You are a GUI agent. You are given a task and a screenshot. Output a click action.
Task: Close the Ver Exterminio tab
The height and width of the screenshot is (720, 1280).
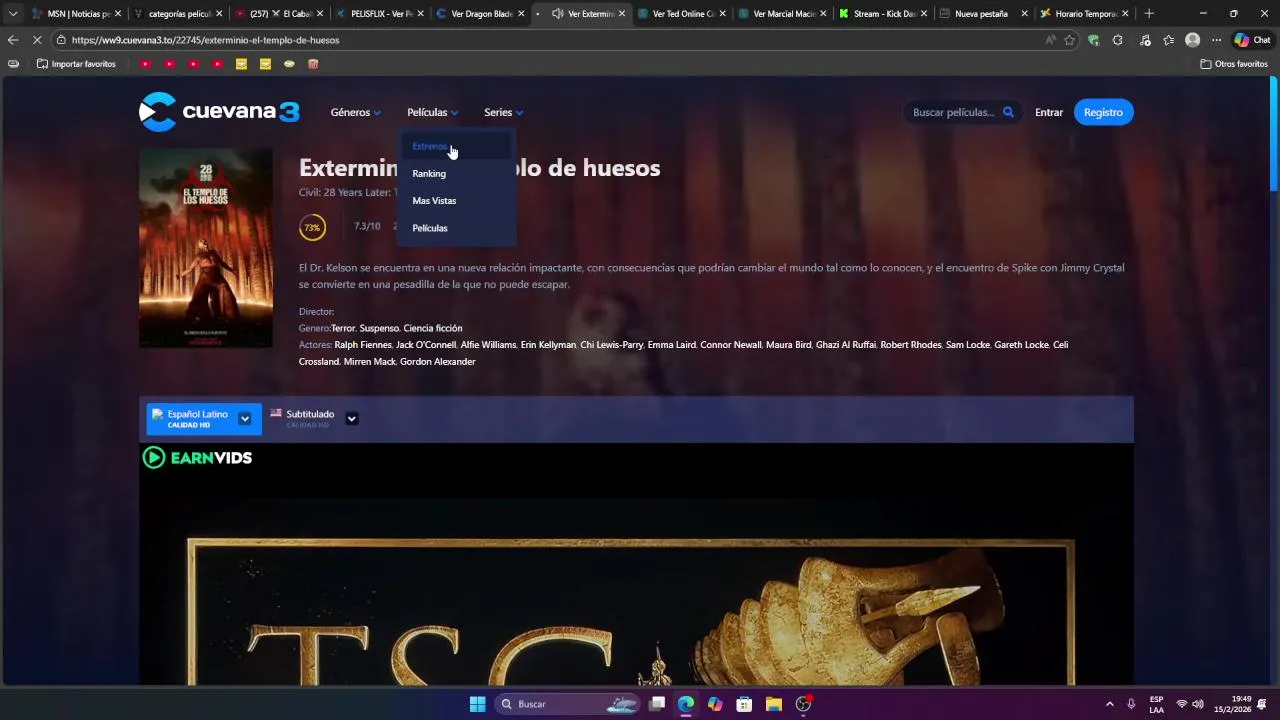coord(622,14)
